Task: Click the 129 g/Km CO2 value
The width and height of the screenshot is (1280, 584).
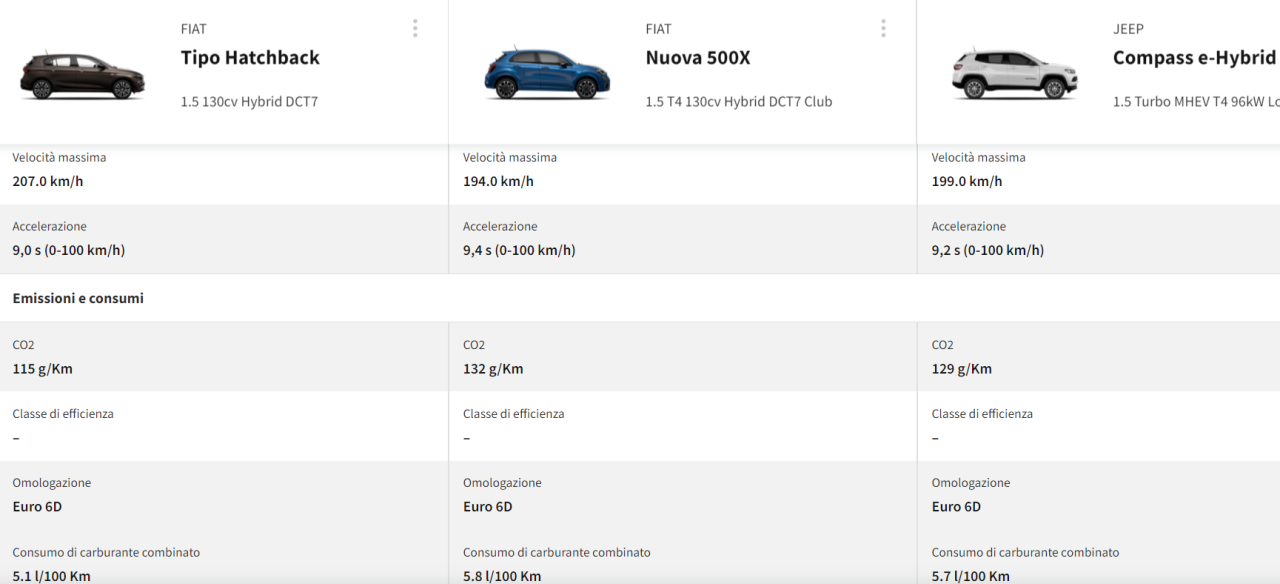Action: click(x=962, y=369)
